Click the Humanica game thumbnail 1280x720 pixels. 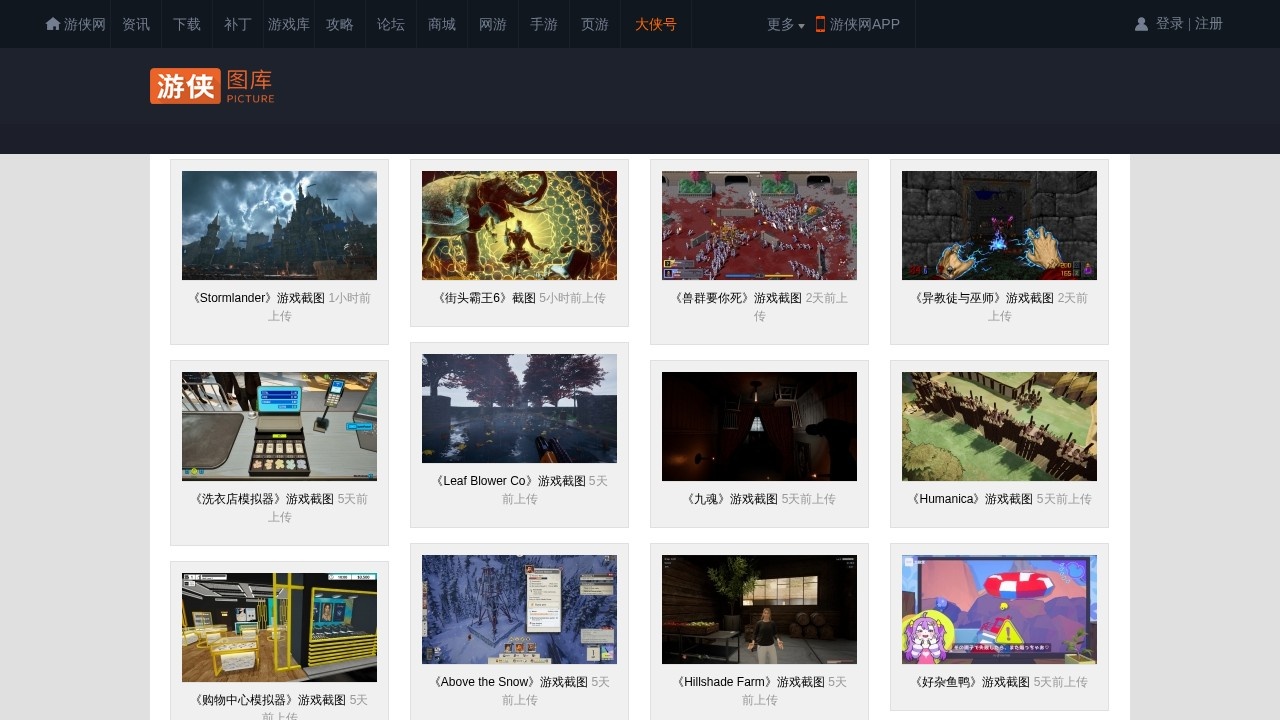pos(999,426)
